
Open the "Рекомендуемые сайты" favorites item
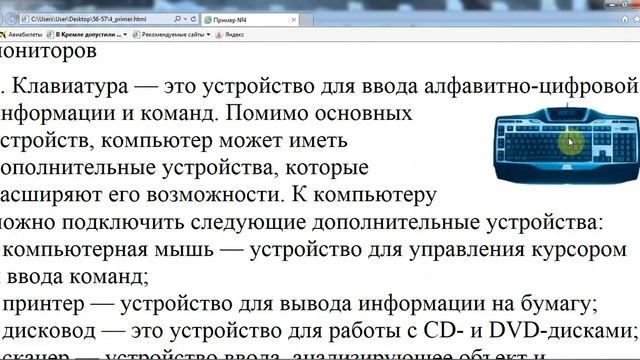point(173,35)
